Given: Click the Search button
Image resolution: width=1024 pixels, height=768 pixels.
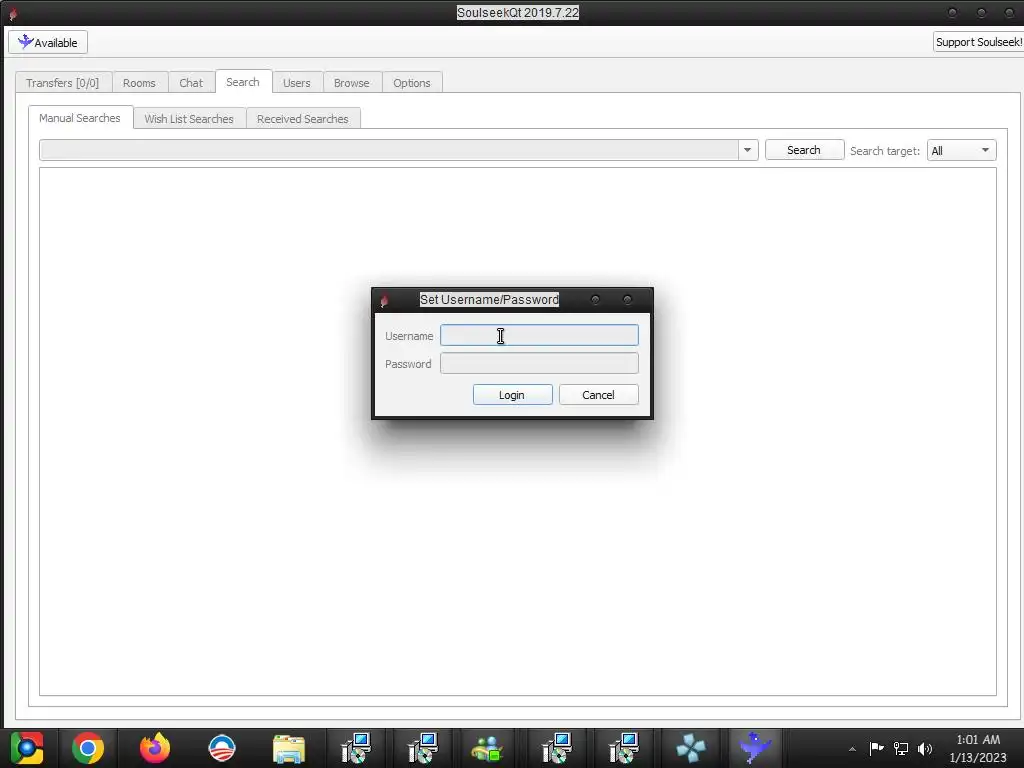Looking at the screenshot, I should [x=804, y=150].
